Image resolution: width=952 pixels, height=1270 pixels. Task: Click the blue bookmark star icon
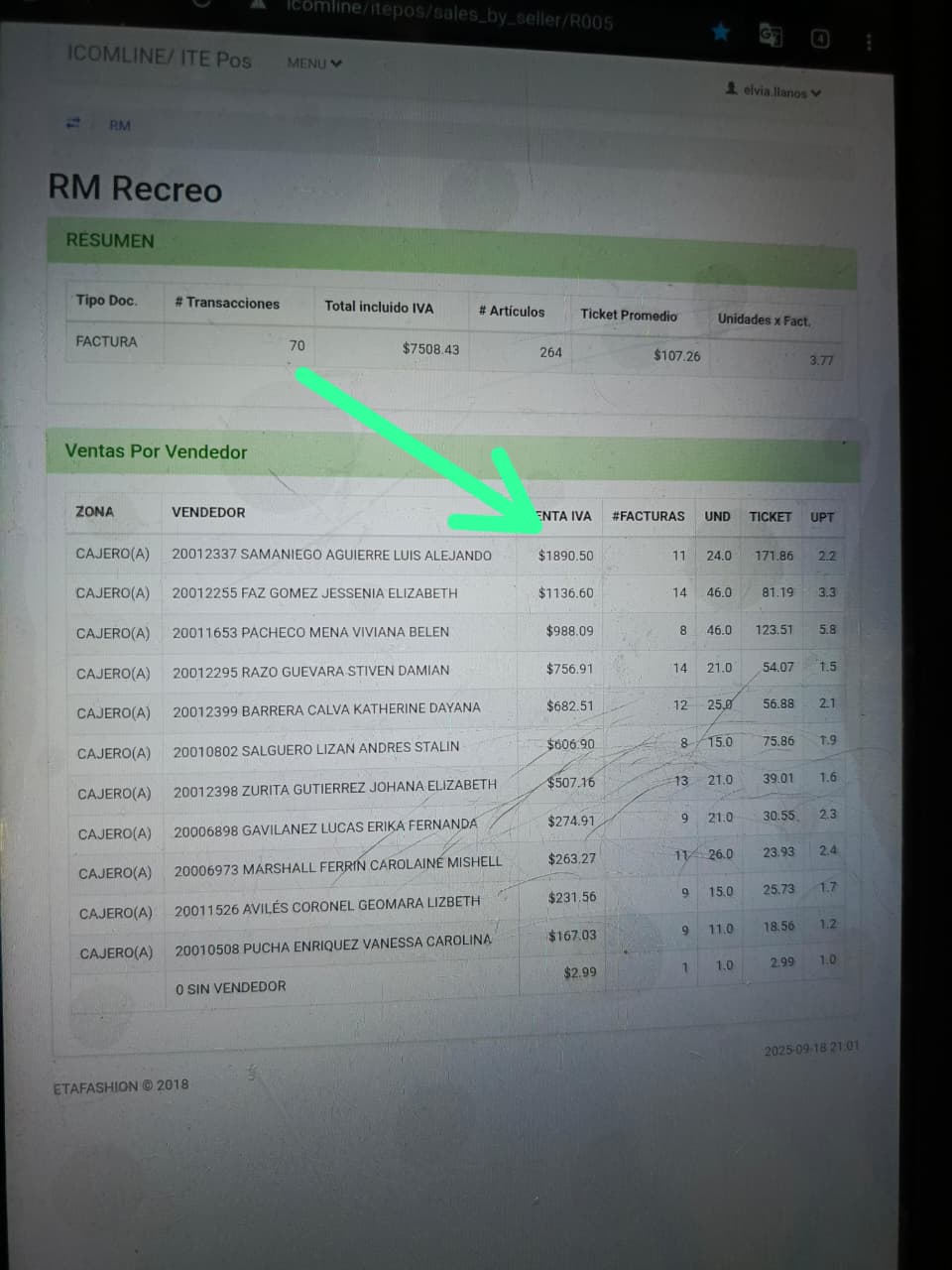[x=721, y=33]
